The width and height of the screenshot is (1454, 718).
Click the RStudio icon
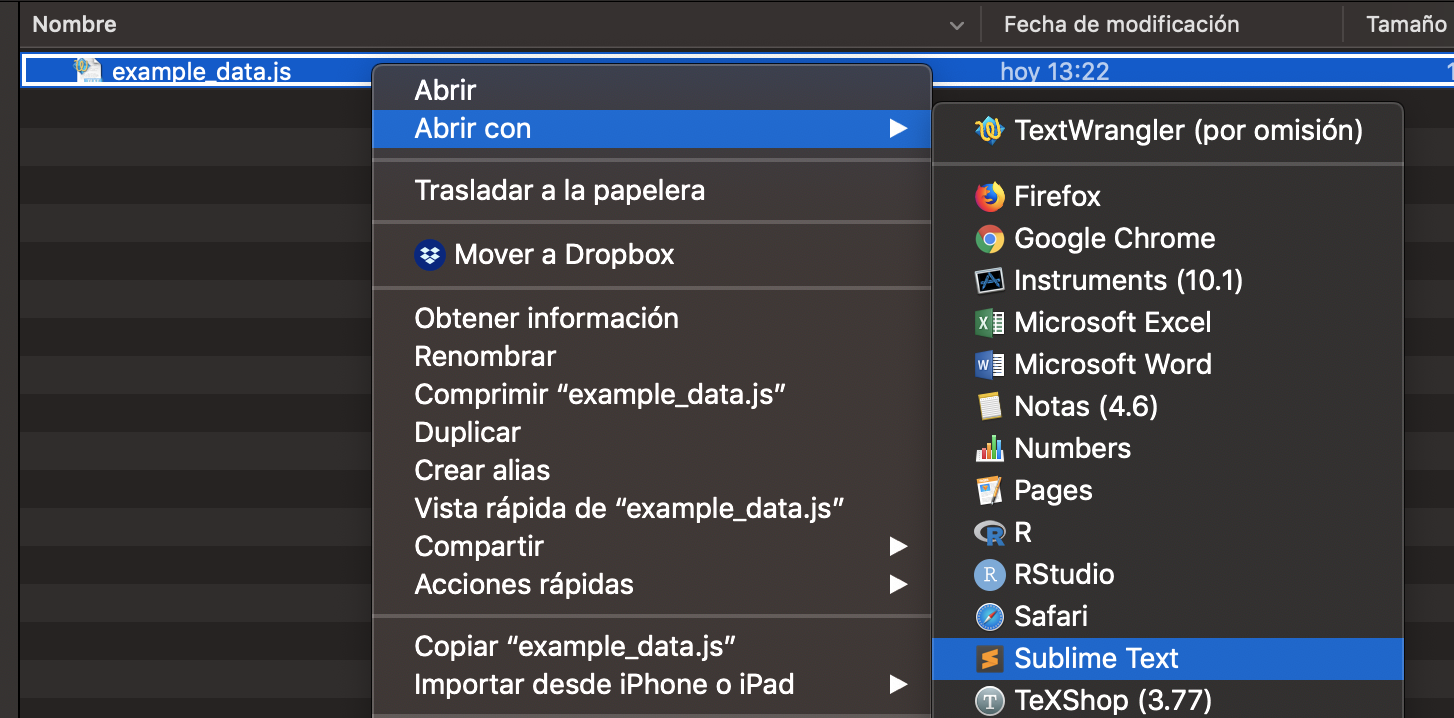pyautogui.click(x=989, y=575)
